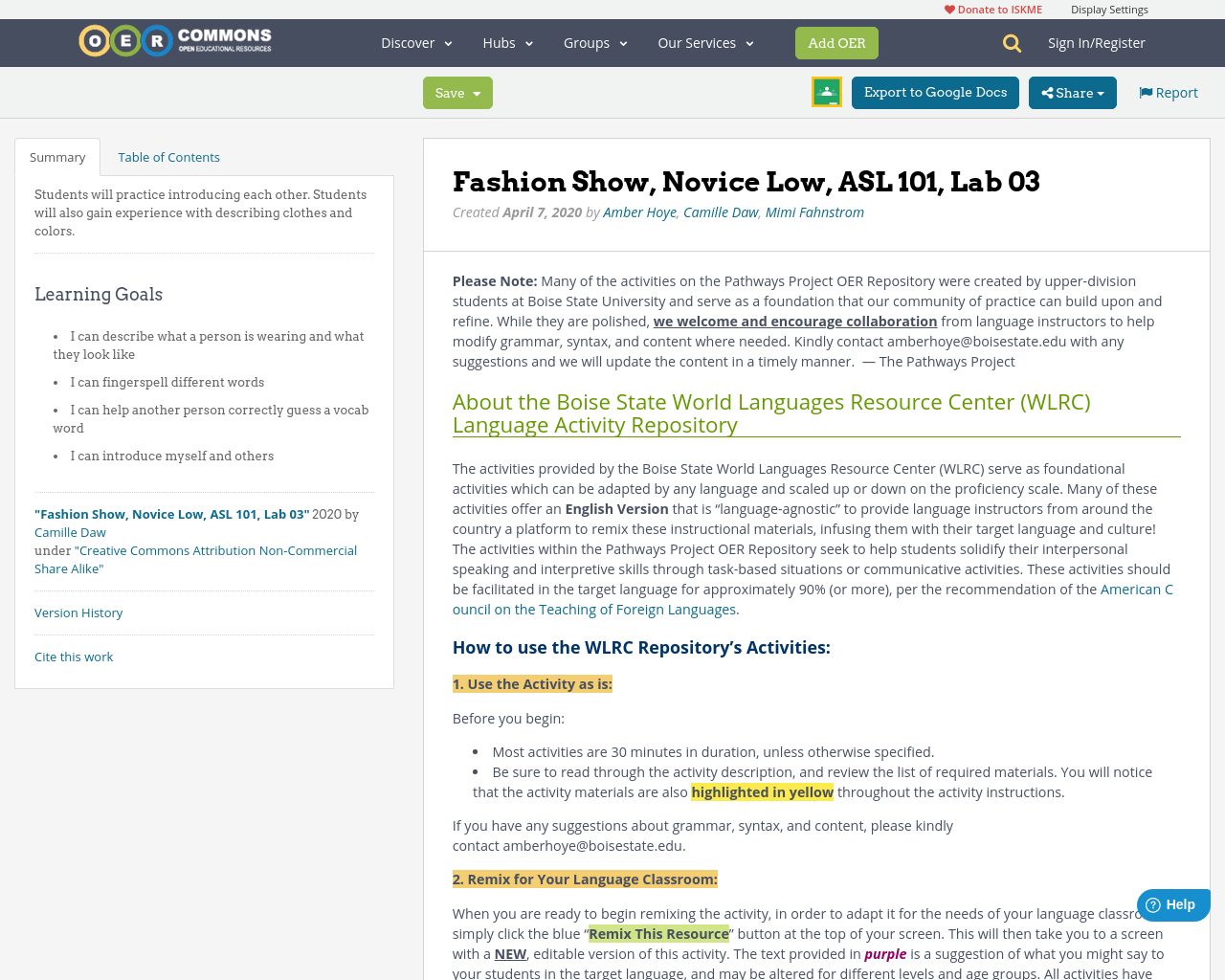Click Export to Google Docs
Viewport: 1225px width, 980px height.
point(935,91)
